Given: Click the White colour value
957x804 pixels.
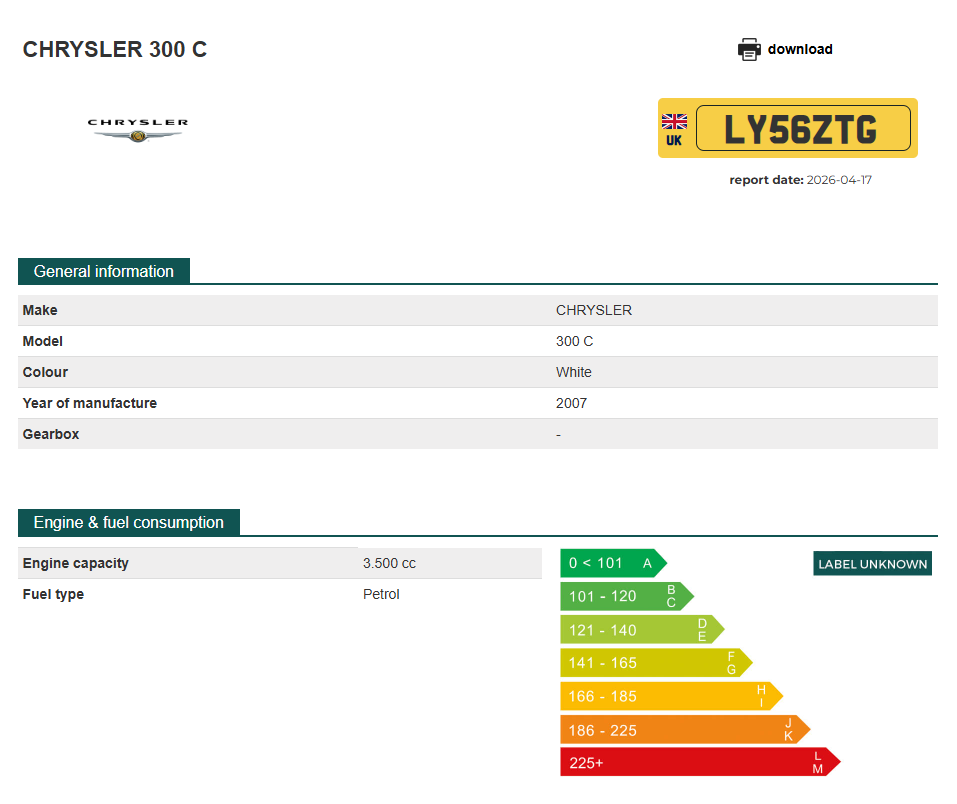Looking at the screenshot, I should point(574,372).
